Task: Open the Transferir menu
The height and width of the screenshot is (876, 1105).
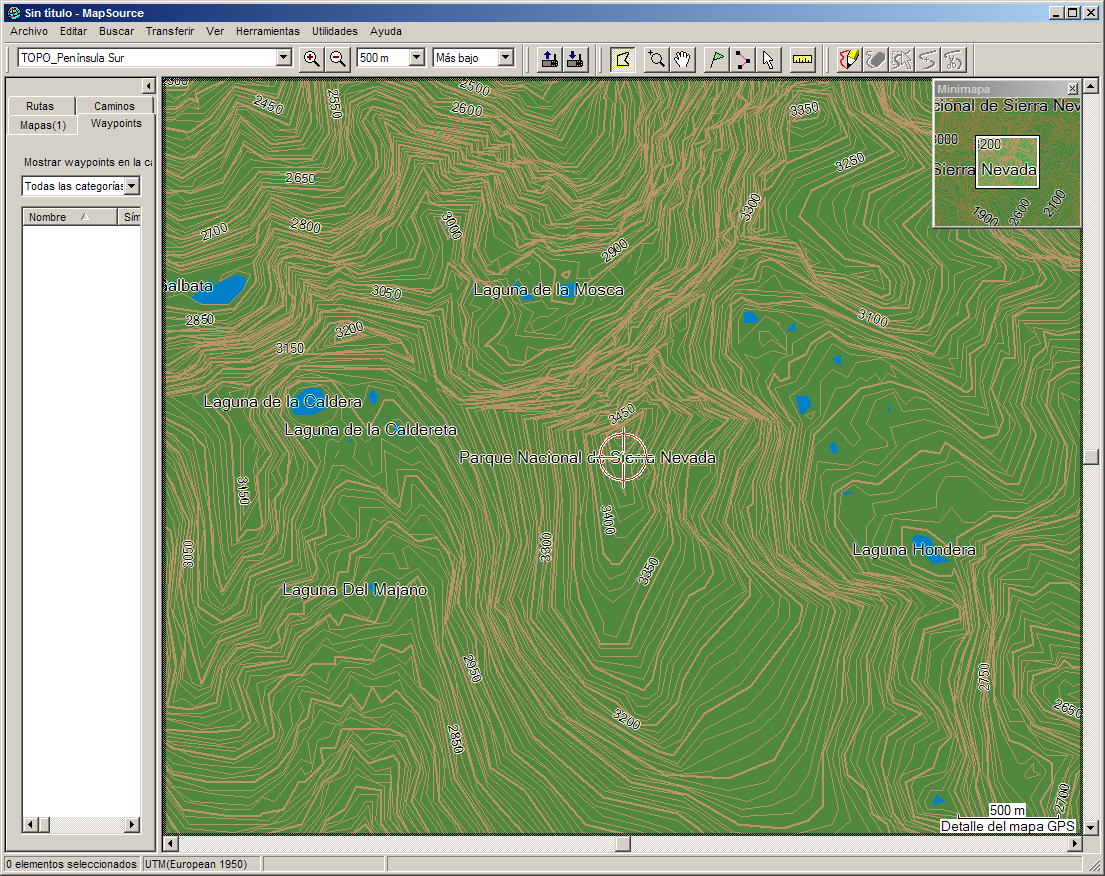Action: (170, 31)
